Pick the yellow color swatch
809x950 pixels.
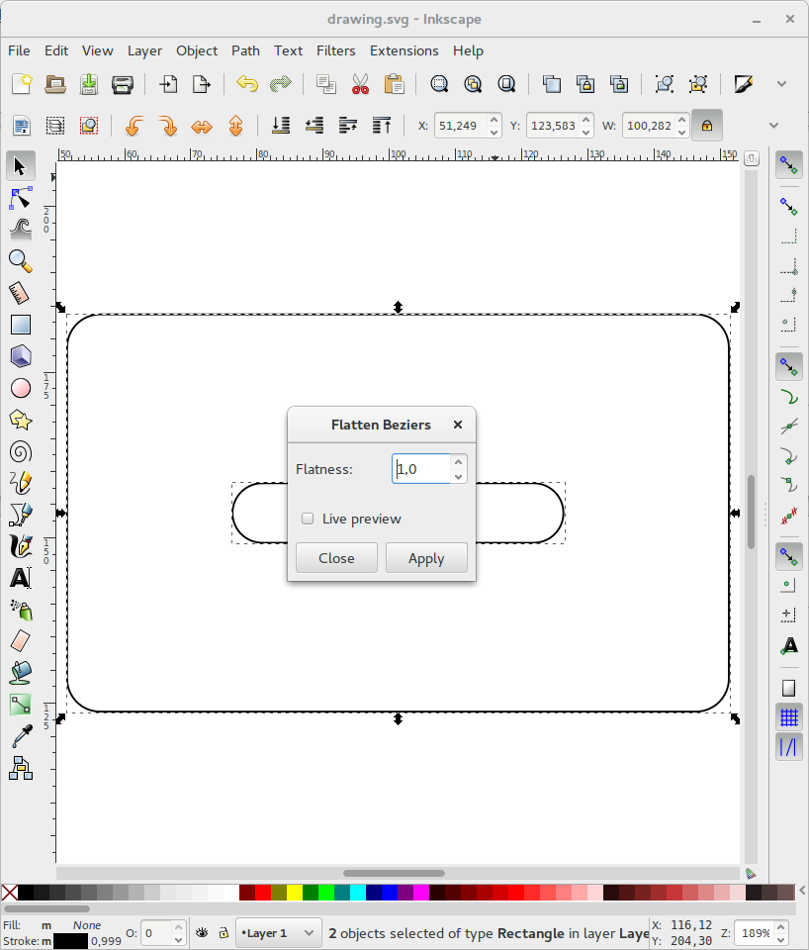295,892
